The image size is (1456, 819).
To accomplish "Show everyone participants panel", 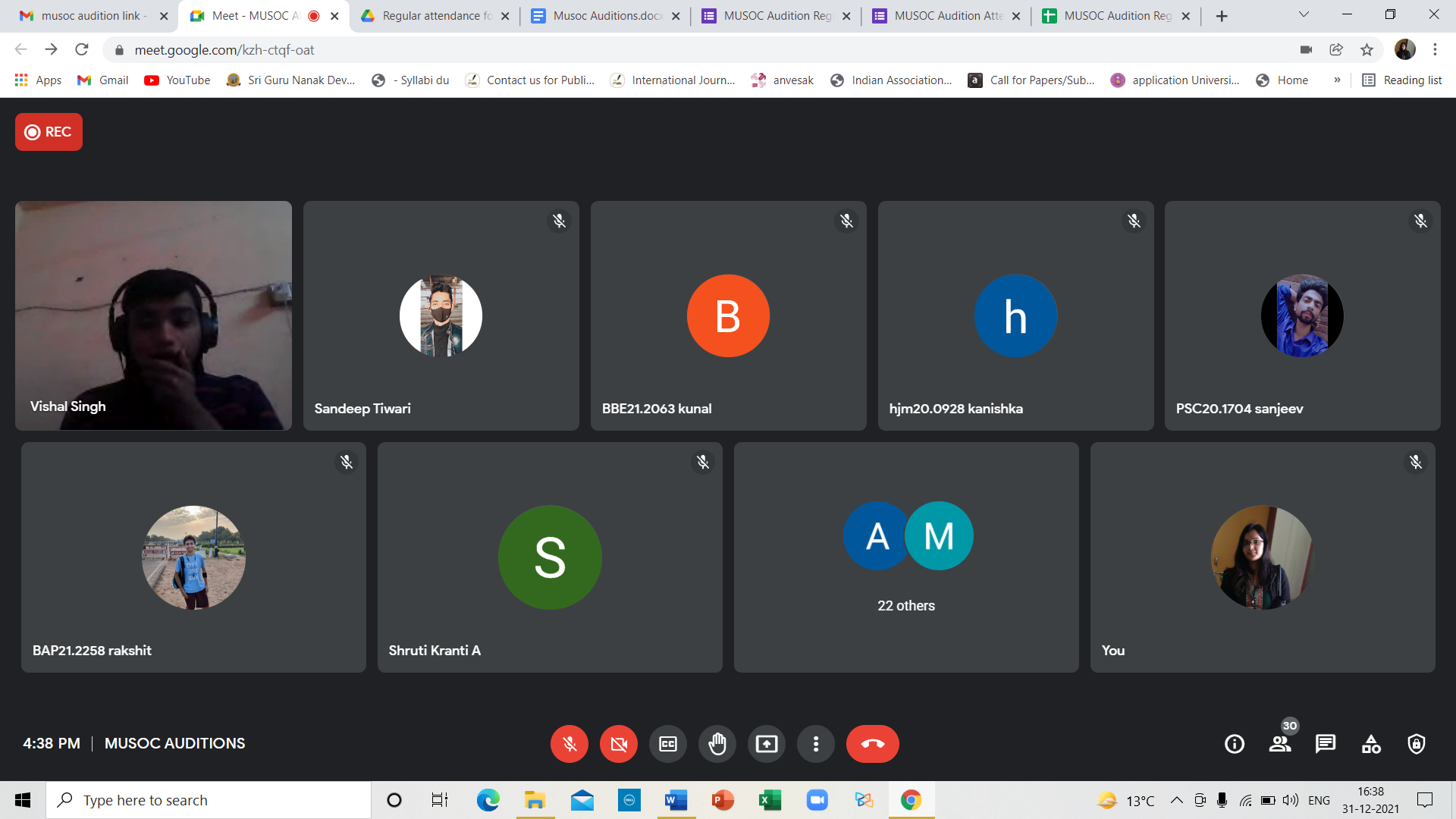I will click(x=1280, y=744).
